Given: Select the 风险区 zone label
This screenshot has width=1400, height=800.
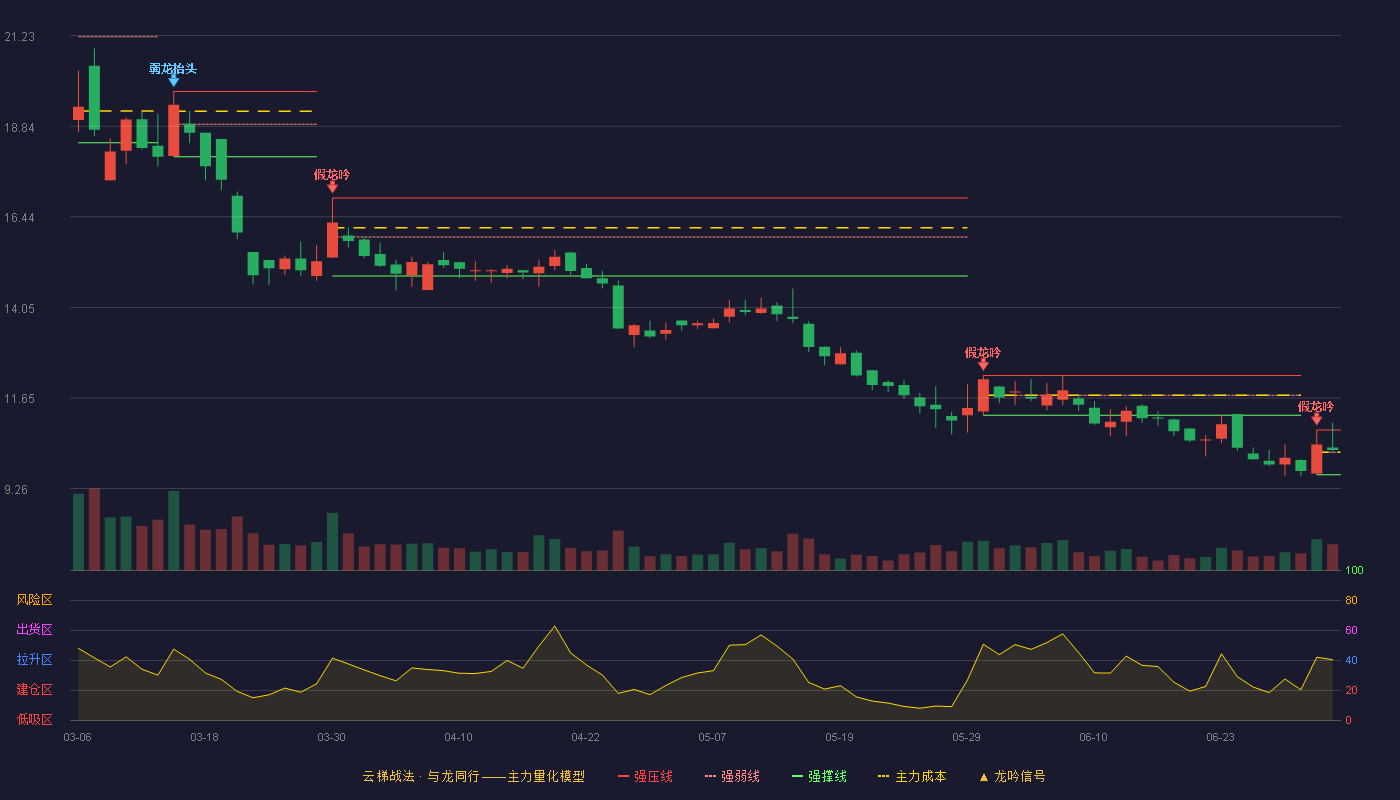Looking at the screenshot, I should tap(34, 600).
